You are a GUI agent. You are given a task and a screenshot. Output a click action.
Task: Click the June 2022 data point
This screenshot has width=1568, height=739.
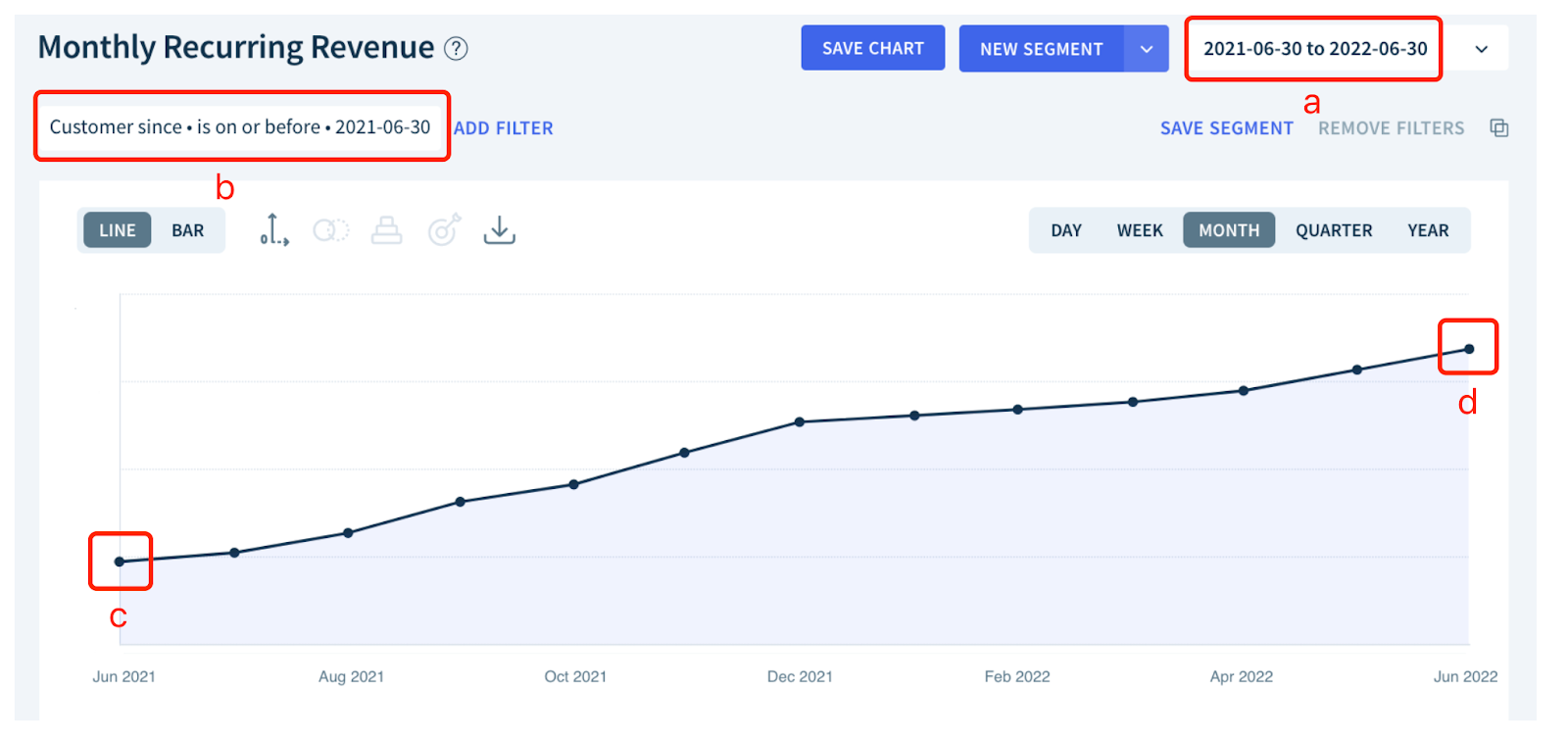tap(1469, 349)
